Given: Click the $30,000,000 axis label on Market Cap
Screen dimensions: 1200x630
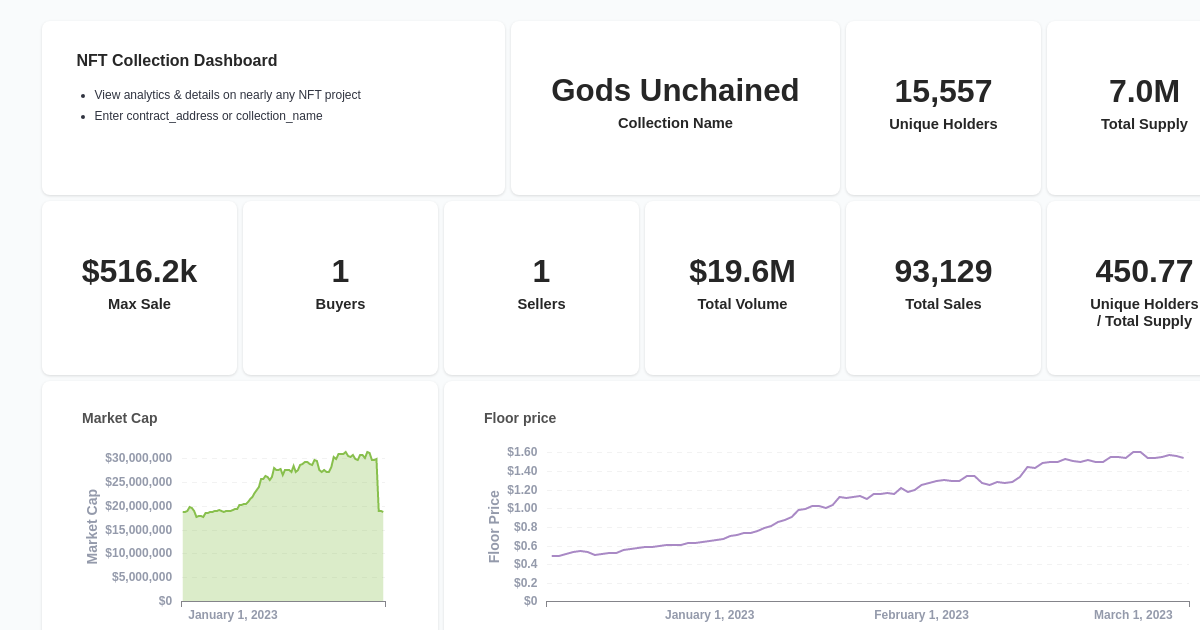Looking at the screenshot, I should [138, 457].
